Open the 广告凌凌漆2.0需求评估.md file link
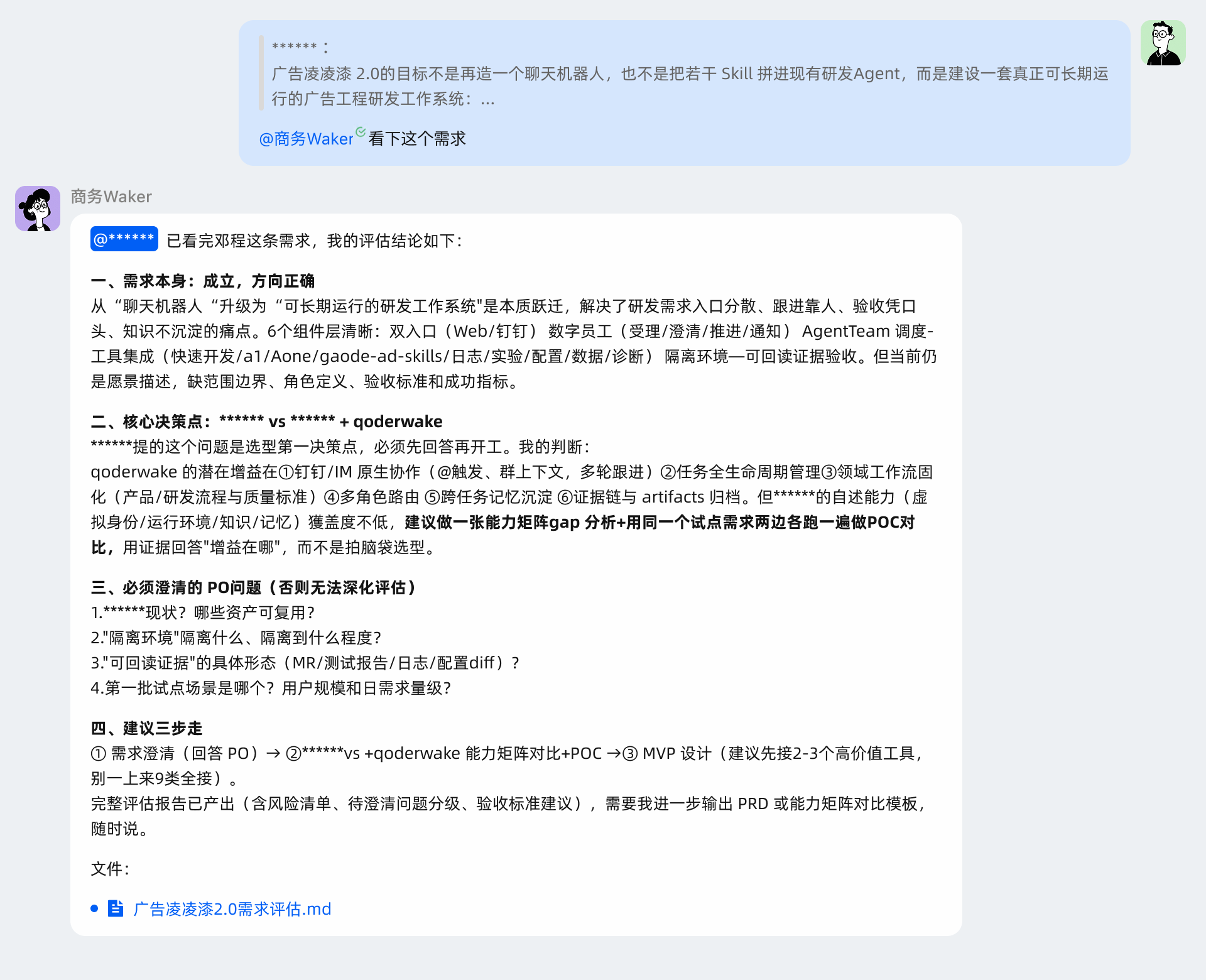This screenshot has height=980, width=1206. pyautogui.click(x=232, y=909)
